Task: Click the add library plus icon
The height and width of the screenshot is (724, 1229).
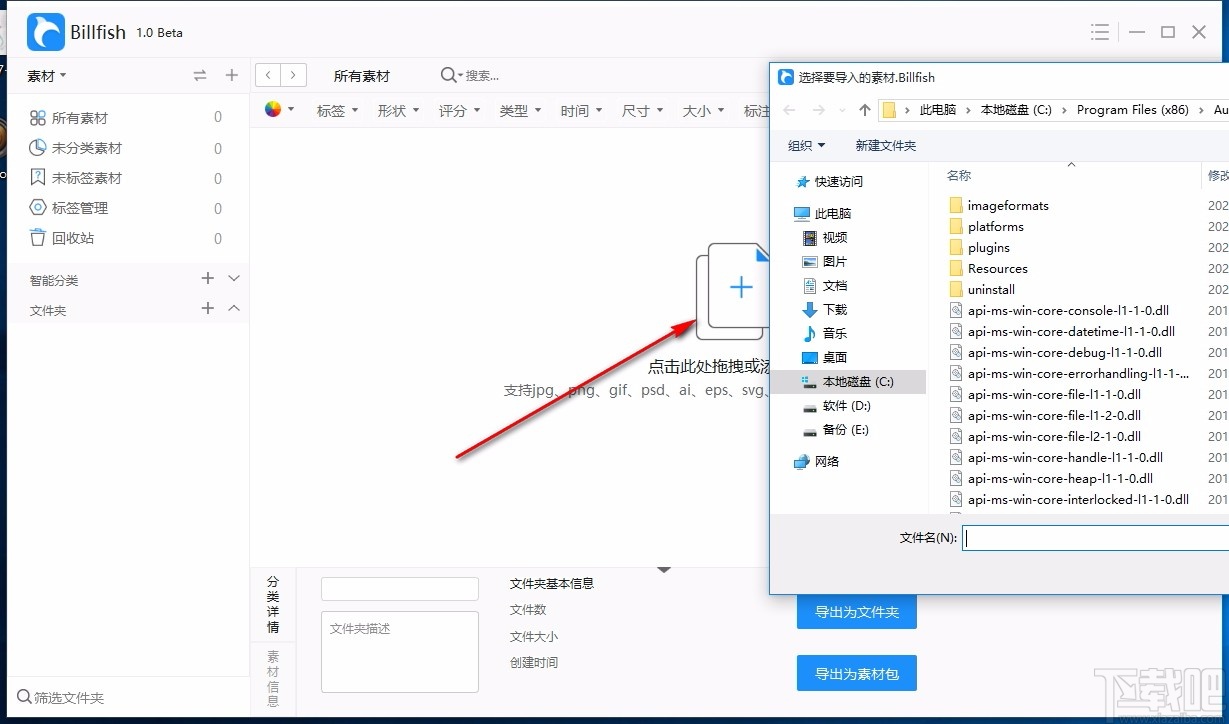Action: pyautogui.click(x=231, y=75)
